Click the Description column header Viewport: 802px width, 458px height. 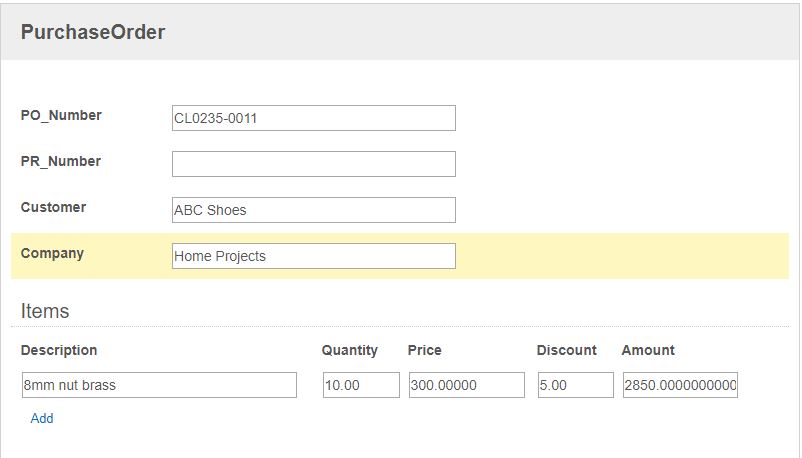pyautogui.click(x=59, y=350)
